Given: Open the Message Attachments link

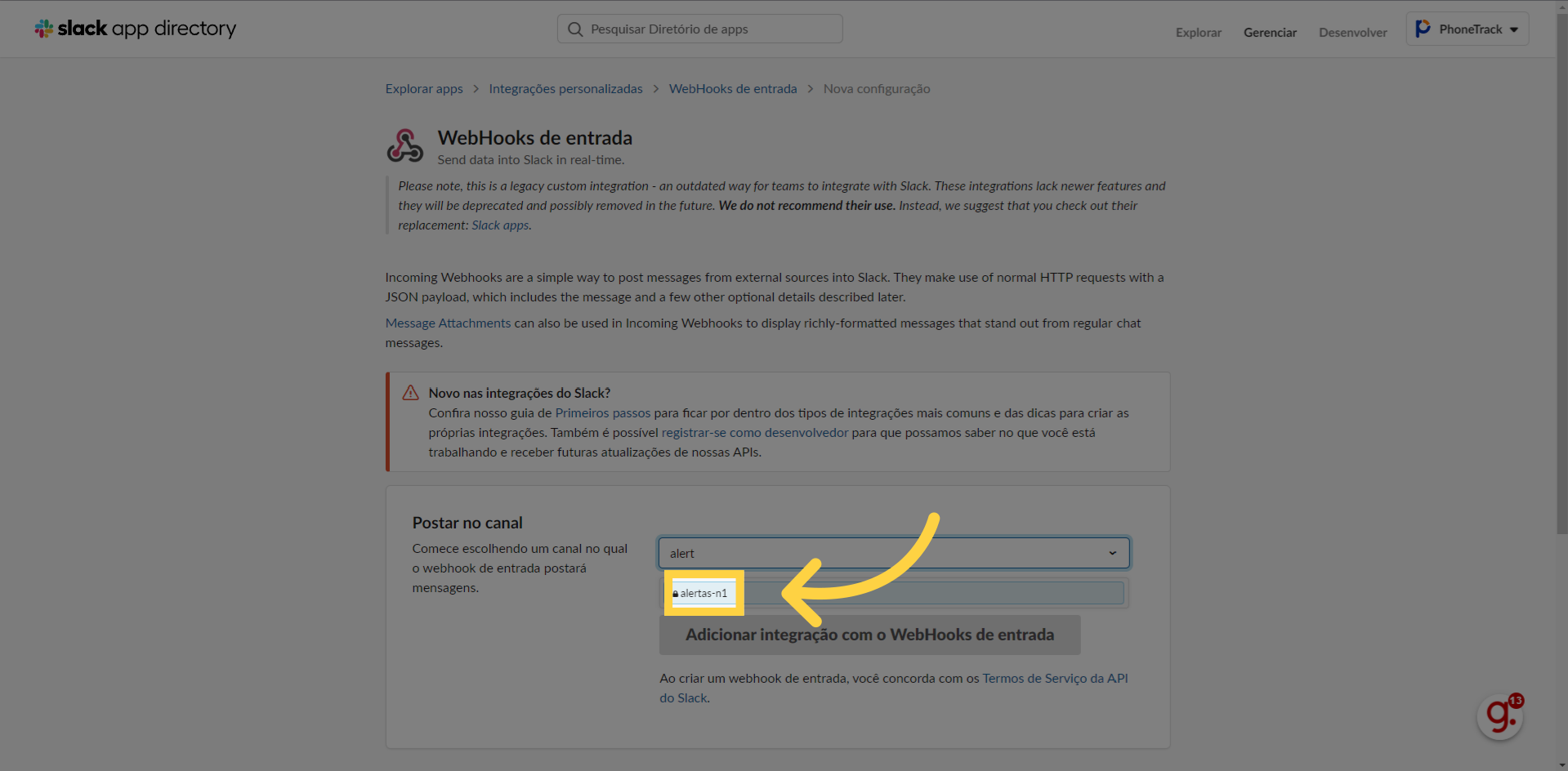Looking at the screenshot, I should coord(448,323).
